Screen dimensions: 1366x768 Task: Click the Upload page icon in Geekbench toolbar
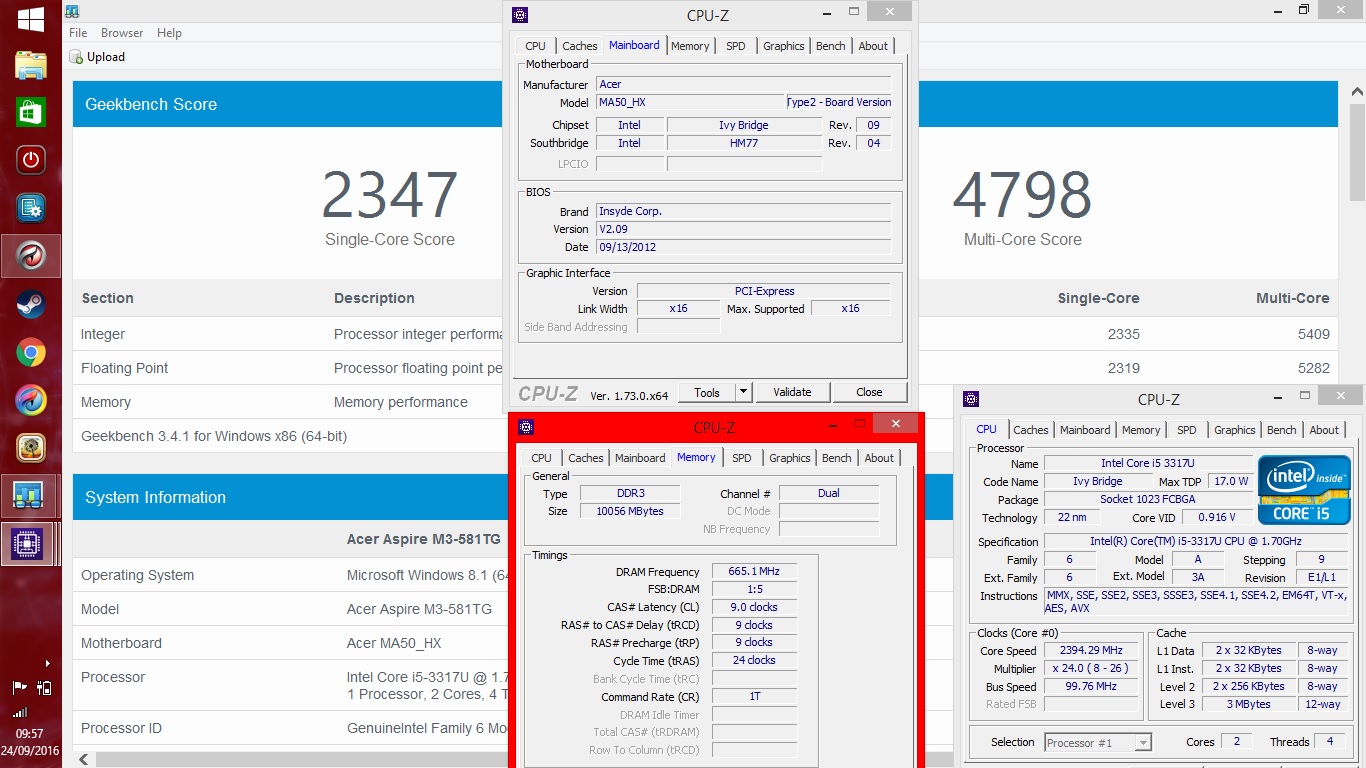tap(76, 57)
